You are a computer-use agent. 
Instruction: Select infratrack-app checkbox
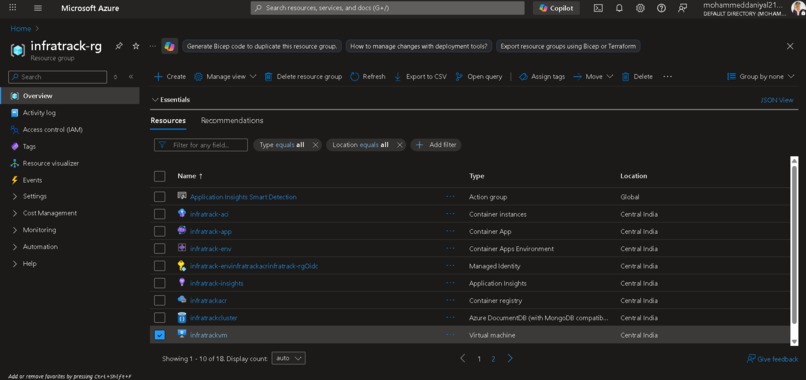160,231
